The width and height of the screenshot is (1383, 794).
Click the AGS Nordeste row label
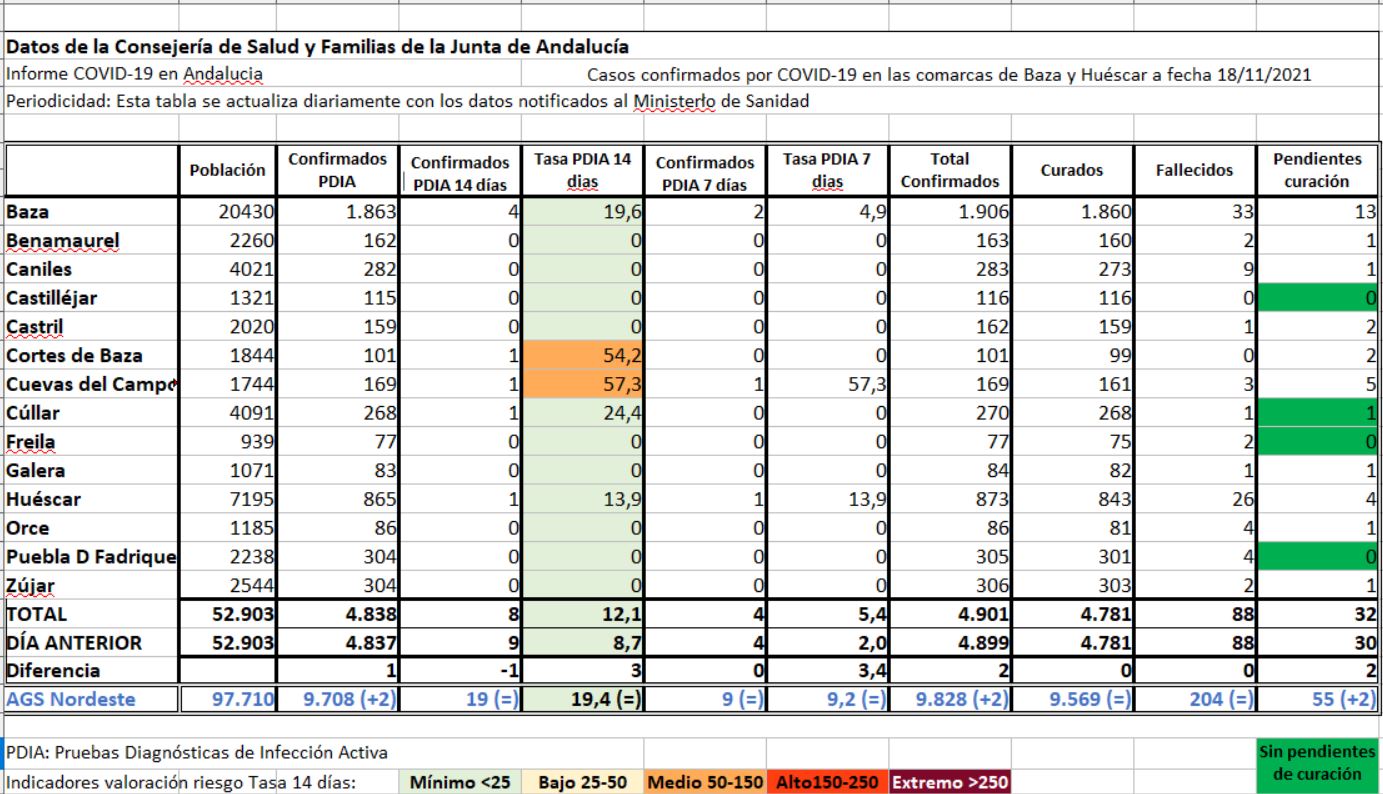click(91, 697)
